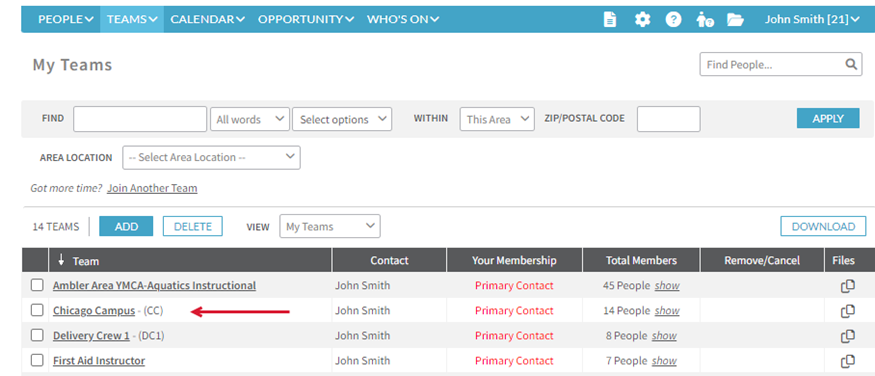Open the folder icon in header
This screenshot has width=875, height=376.
(735, 20)
